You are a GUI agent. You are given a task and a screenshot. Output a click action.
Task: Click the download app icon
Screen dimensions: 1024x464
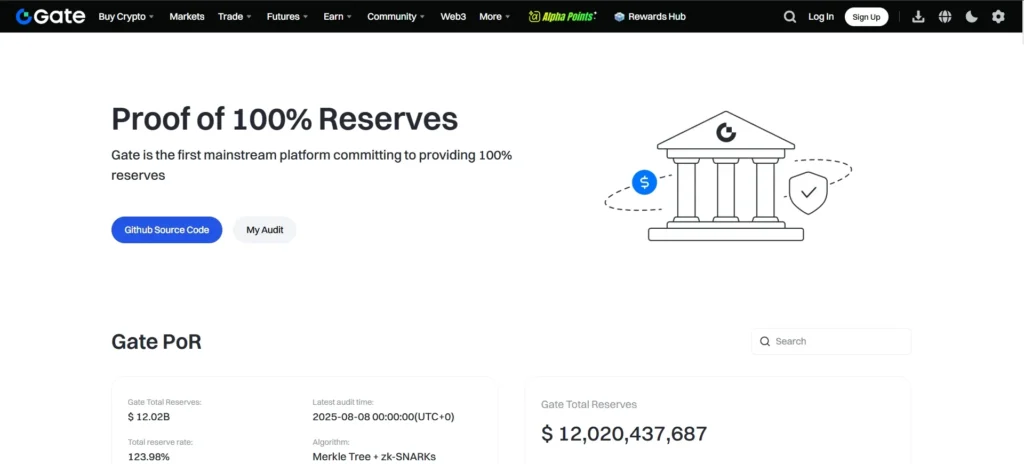(x=918, y=17)
